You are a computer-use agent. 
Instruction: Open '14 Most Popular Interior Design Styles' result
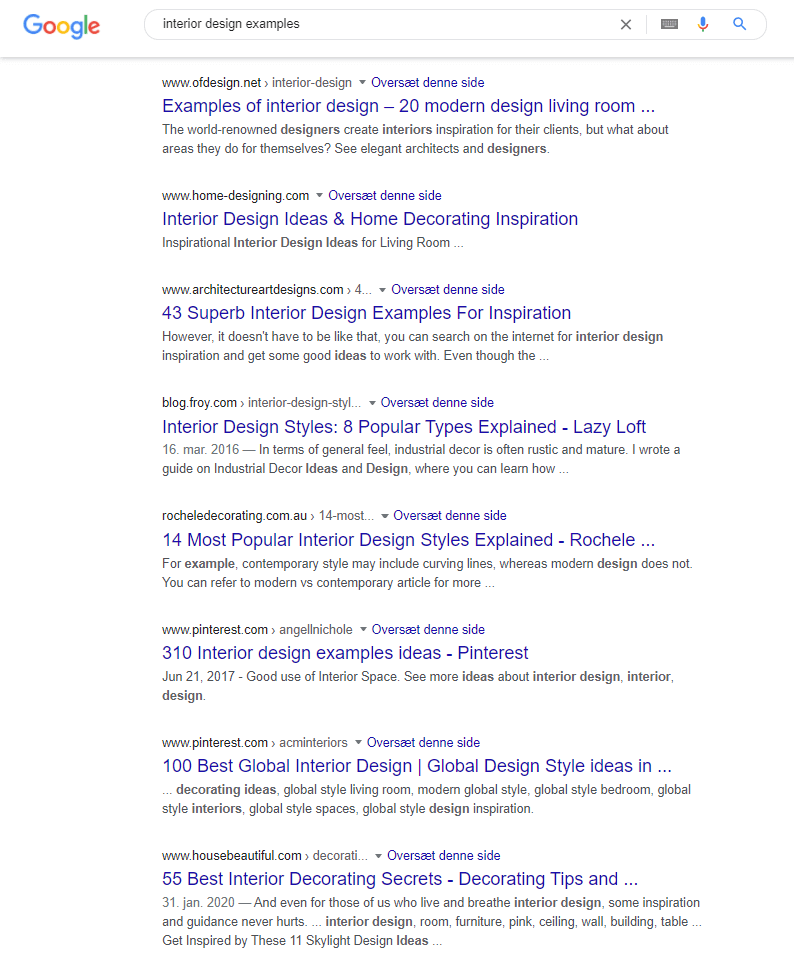409,540
